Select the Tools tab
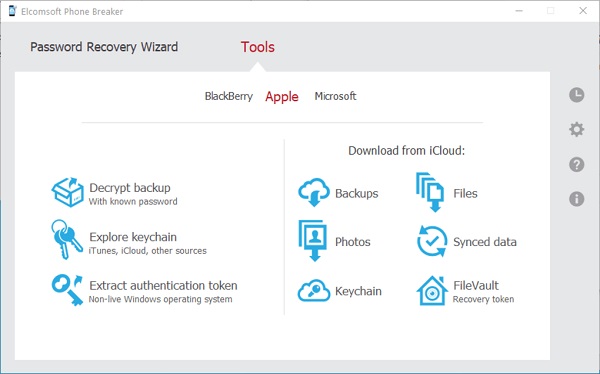The height and width of the screenshot is (374, 600). [258, 47]
